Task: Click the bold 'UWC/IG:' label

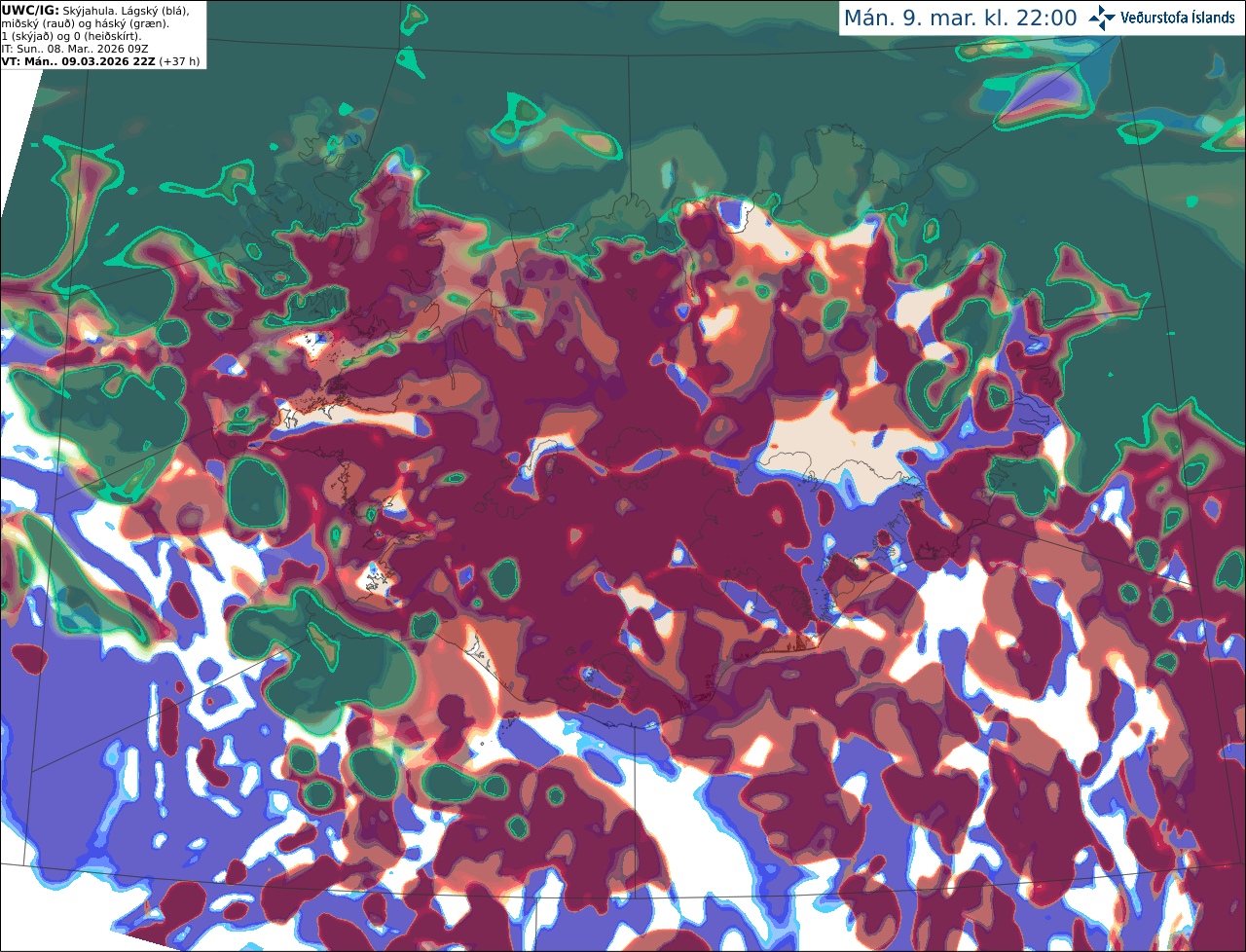Action: click(30, 10)
